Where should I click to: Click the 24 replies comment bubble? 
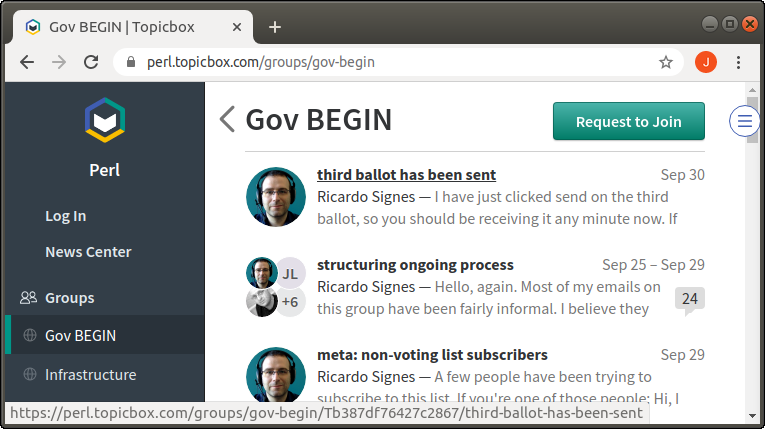[x=688, y=299]
